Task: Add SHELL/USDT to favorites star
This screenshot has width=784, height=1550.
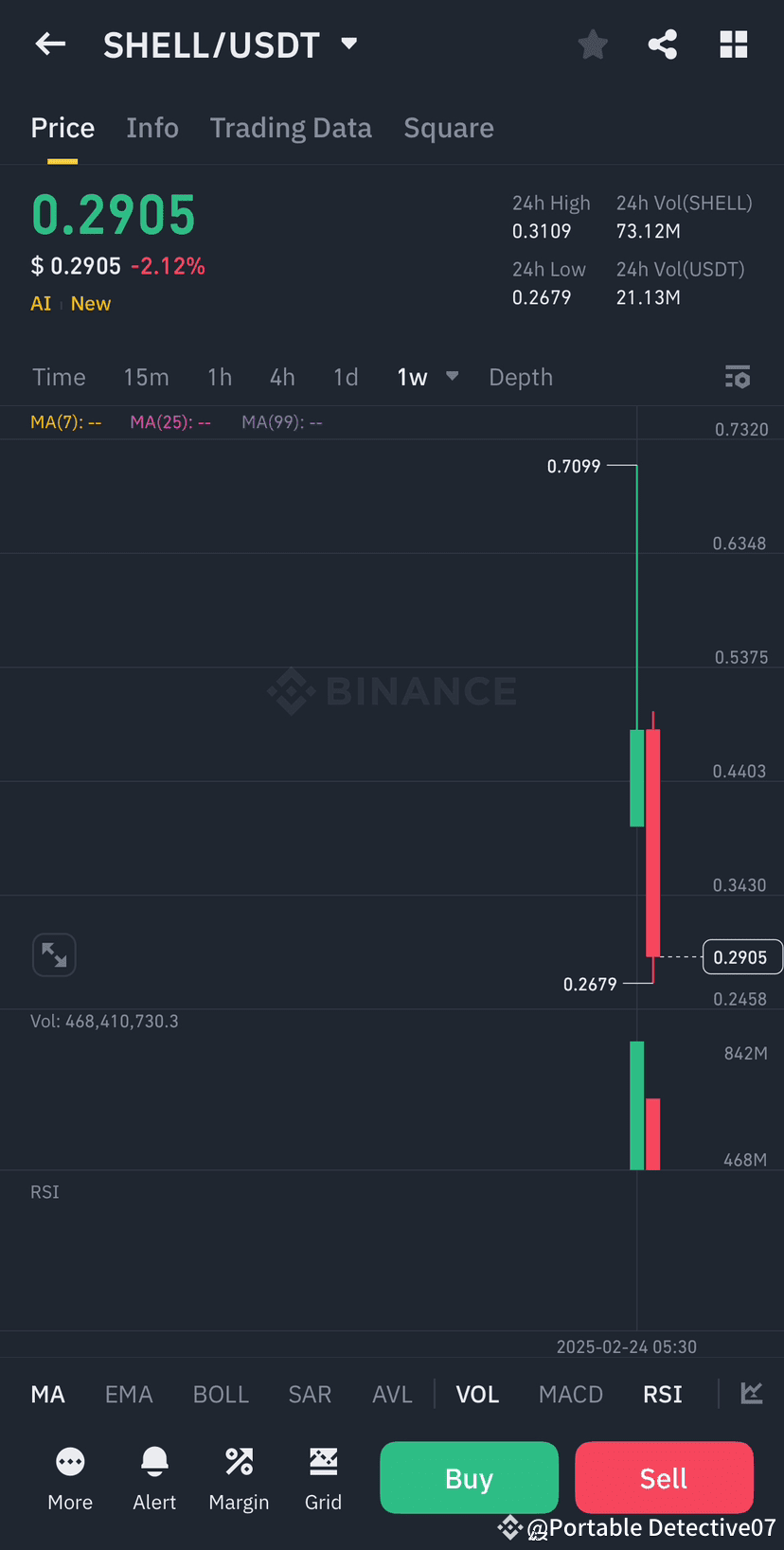Action: [593, 45]
